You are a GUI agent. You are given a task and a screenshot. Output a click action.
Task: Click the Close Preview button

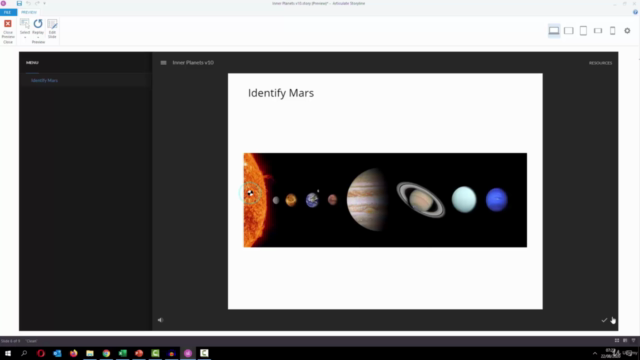tap(8, 29)
